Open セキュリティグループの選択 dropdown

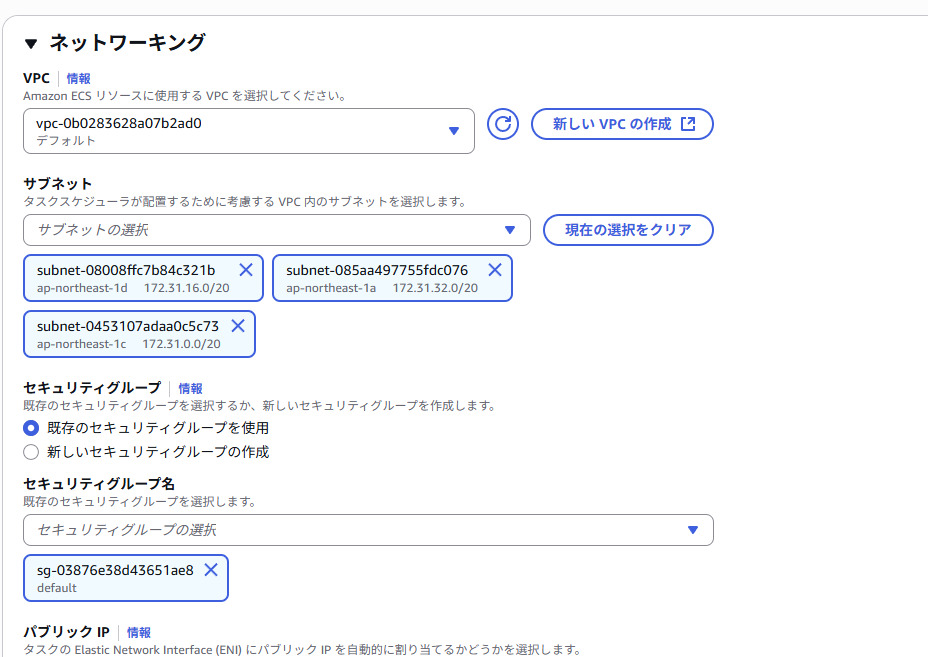pos(368,530)
